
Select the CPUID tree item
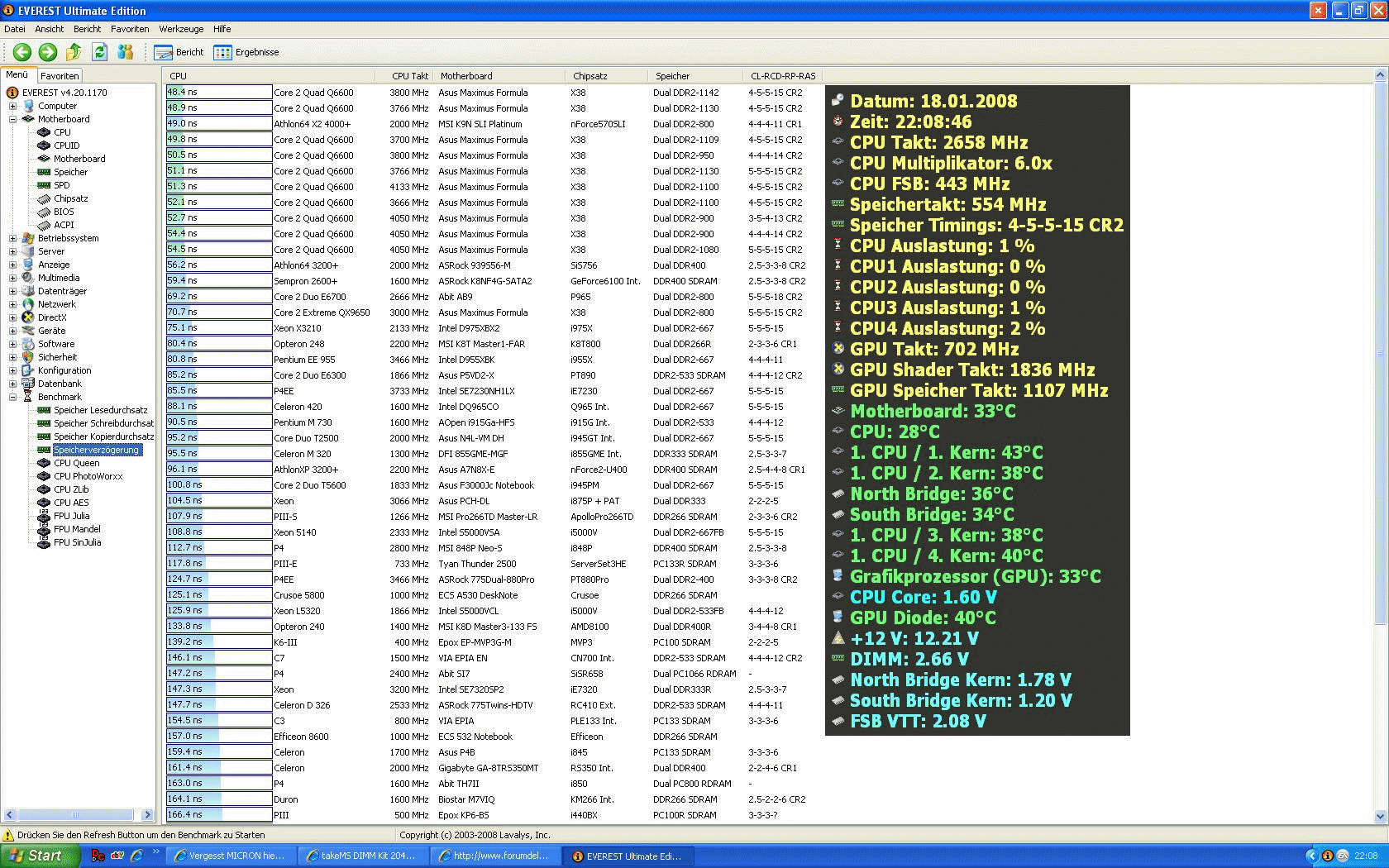(66, 145)
